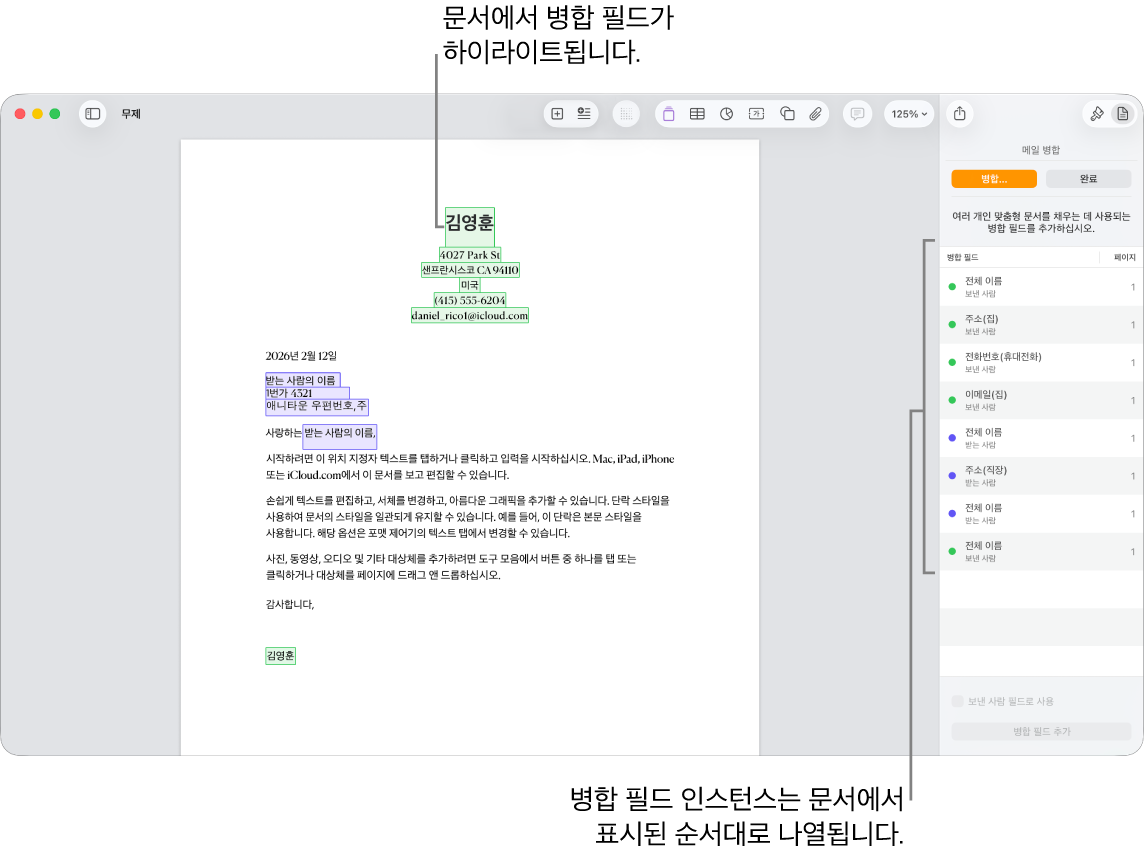Insert a text box from the toolbar

[x=757, y=114]
